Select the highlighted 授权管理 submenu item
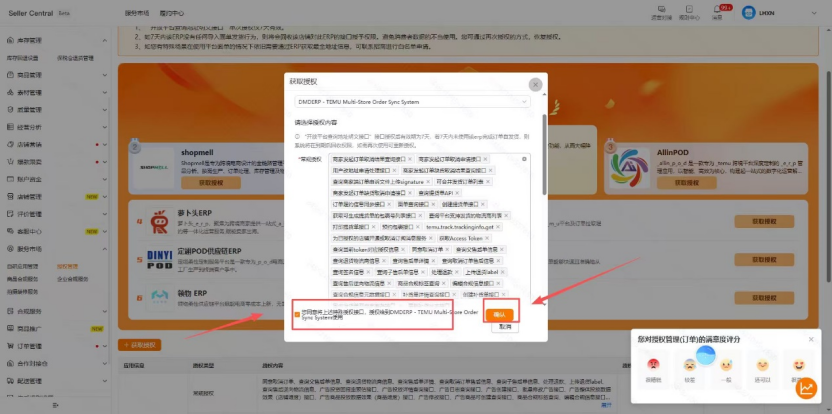 tap(67, 266)
